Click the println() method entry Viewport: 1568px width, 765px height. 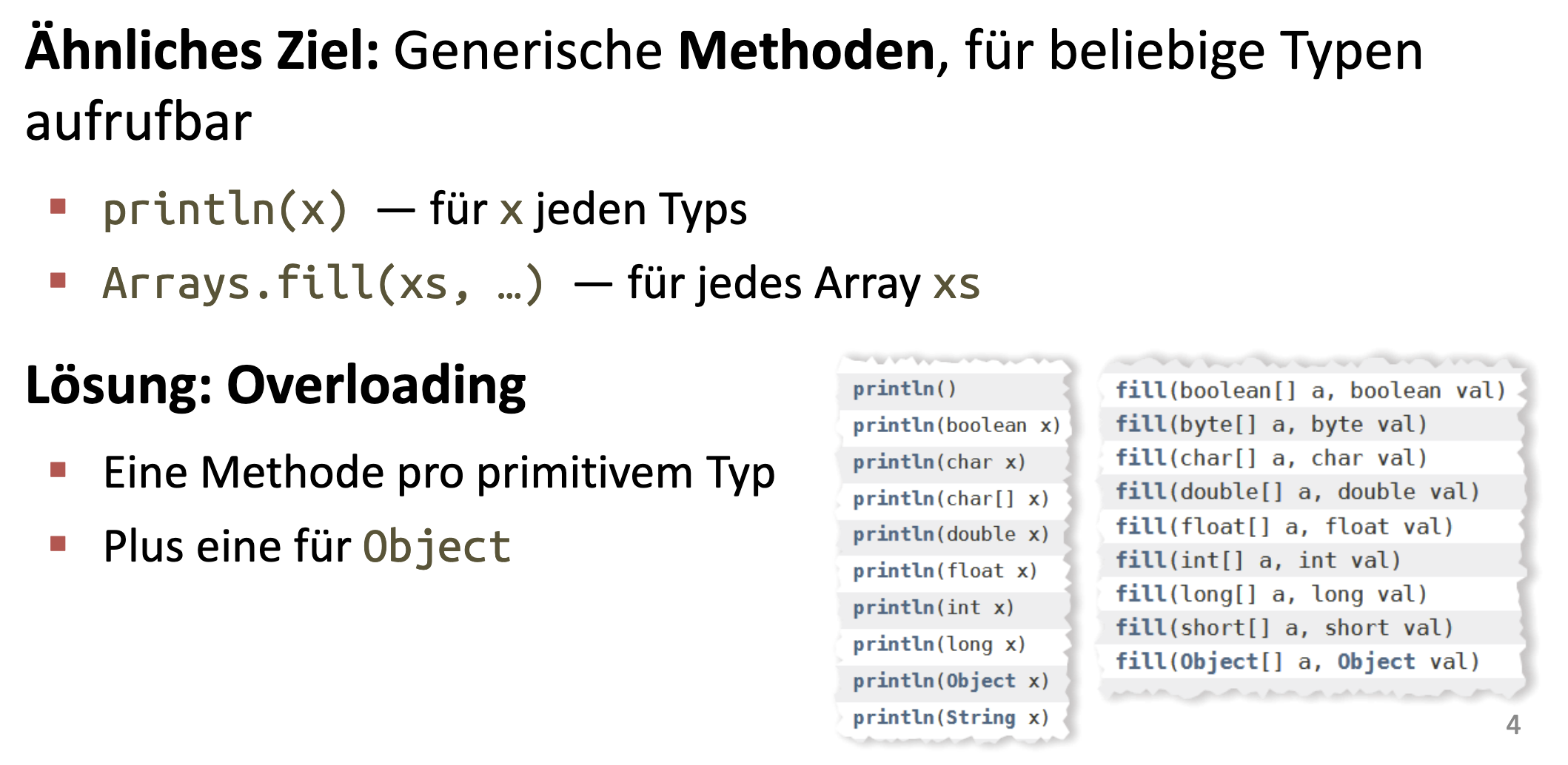[x=904, y=389]
